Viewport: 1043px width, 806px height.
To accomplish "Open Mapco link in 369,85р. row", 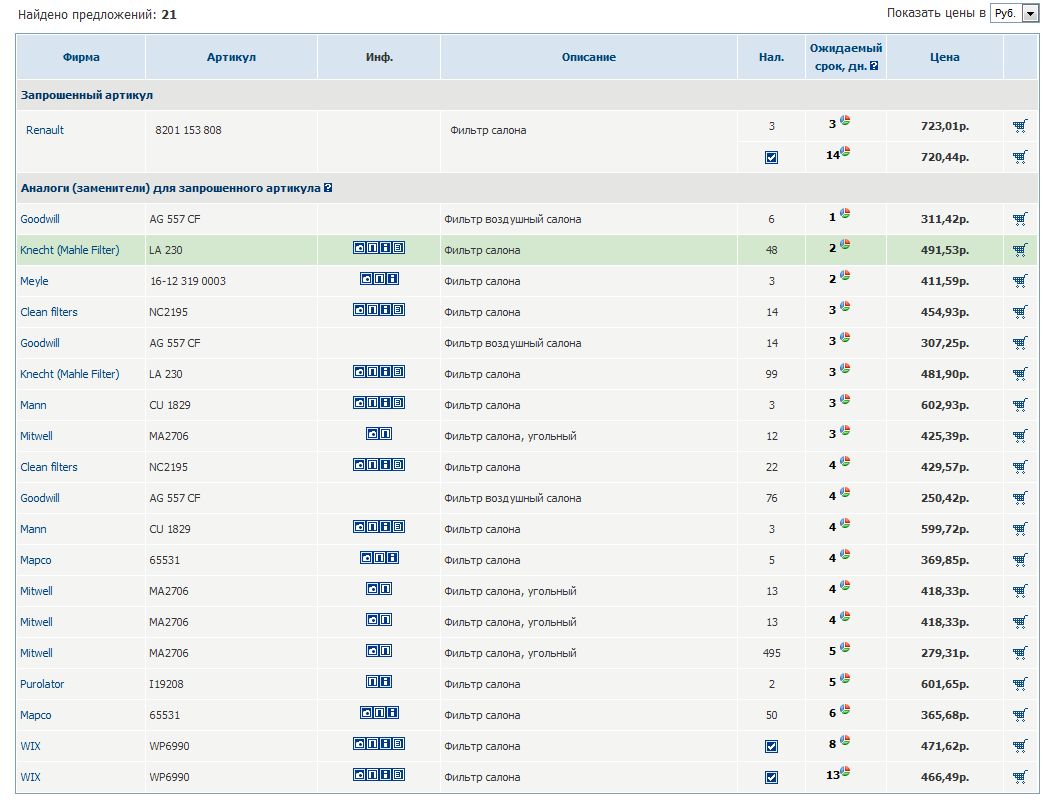I will point(35,560).
